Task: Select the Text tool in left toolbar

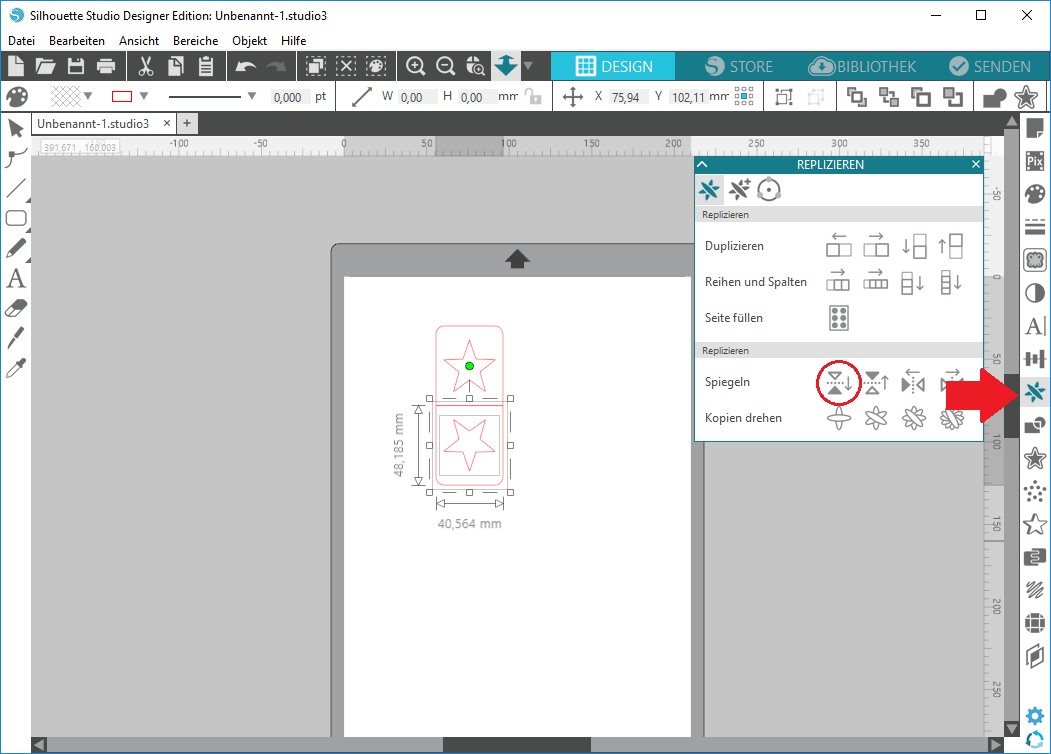Action: [x=15, y=279]
